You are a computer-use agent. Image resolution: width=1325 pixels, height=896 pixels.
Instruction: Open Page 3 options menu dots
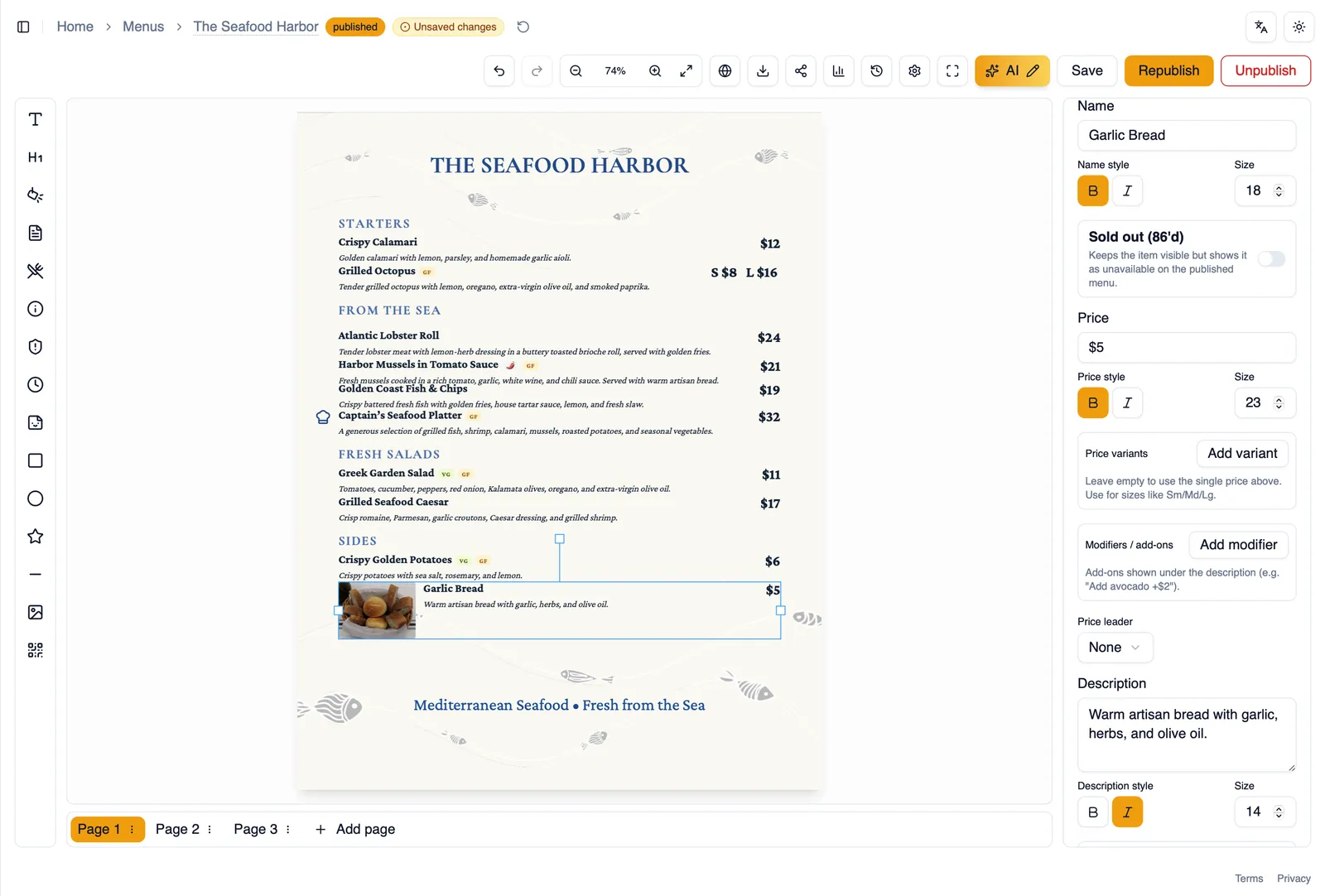[287, 829]
